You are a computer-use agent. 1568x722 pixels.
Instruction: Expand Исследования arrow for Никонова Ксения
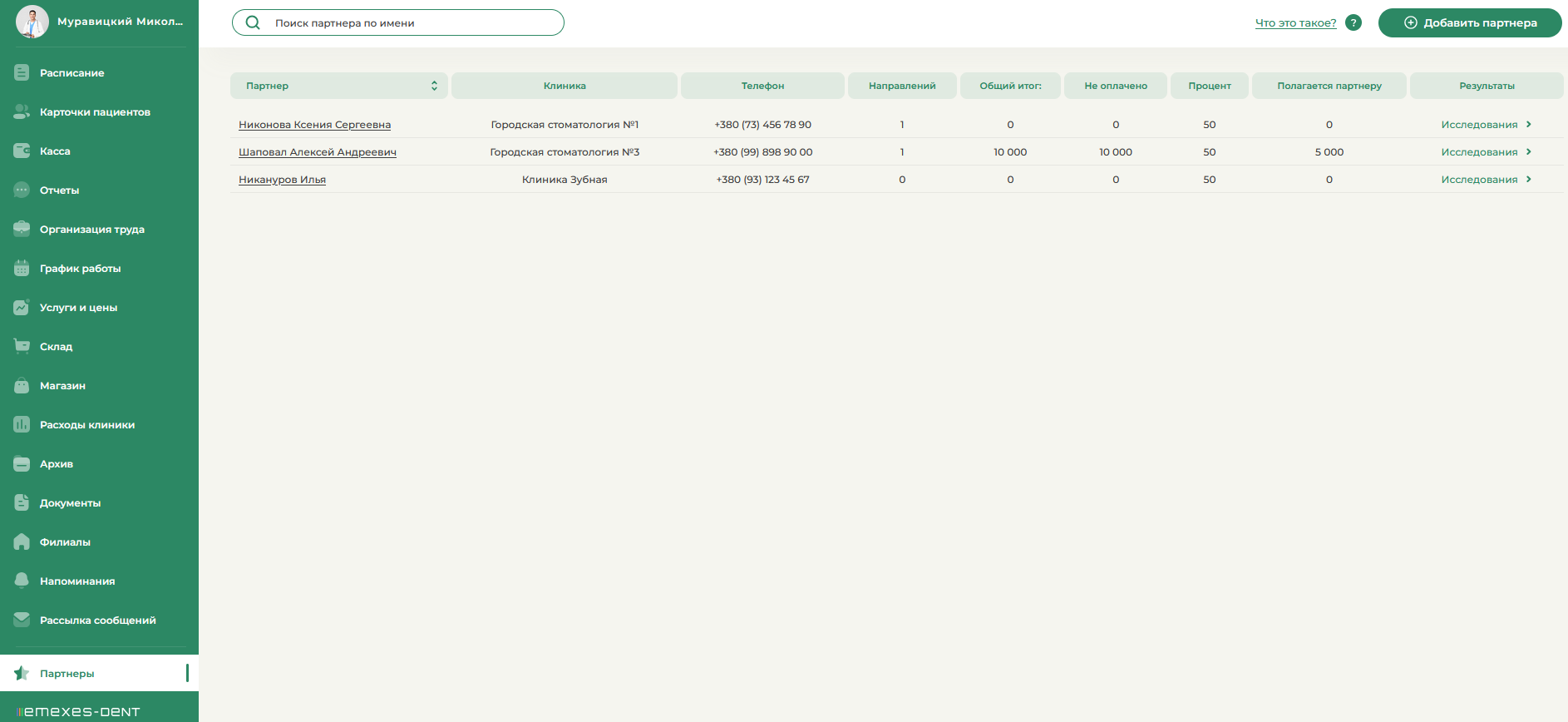click(1528, 124)
